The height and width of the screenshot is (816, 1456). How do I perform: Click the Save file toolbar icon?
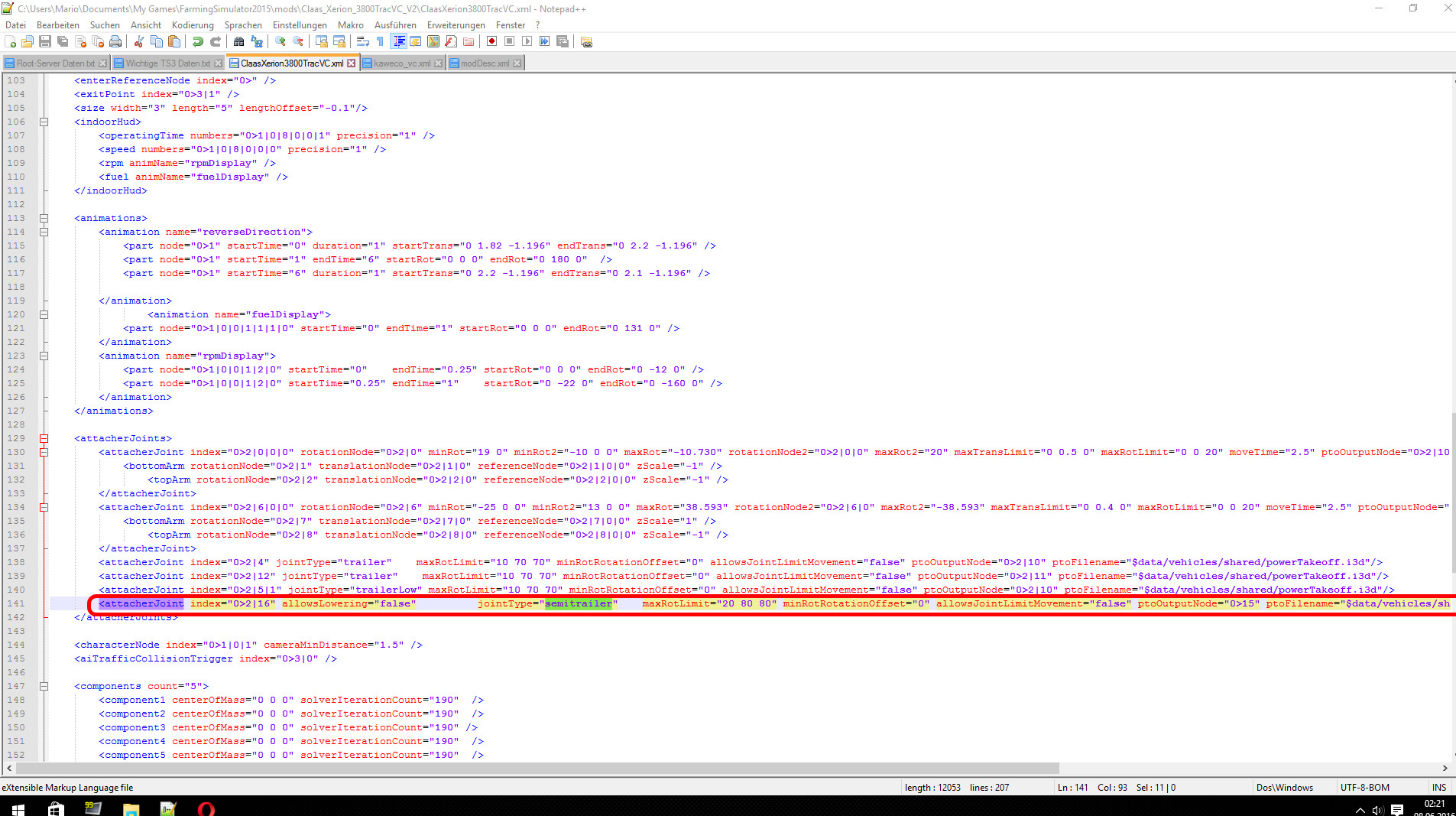coord(45,41)
